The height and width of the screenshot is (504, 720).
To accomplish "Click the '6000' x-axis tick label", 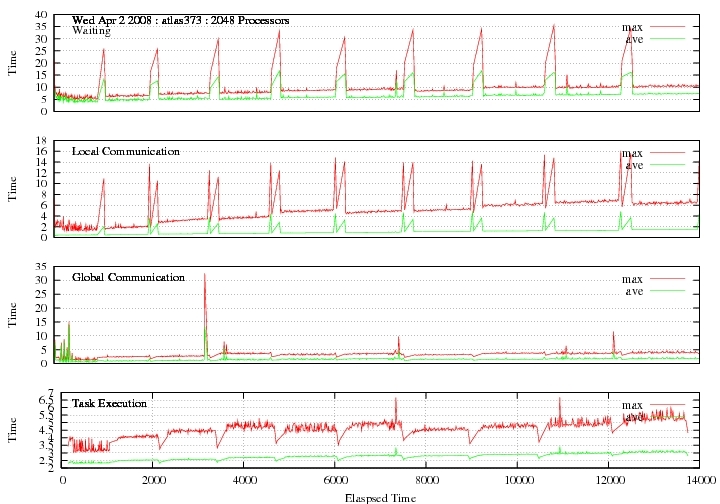I will [x=335, y=480].
